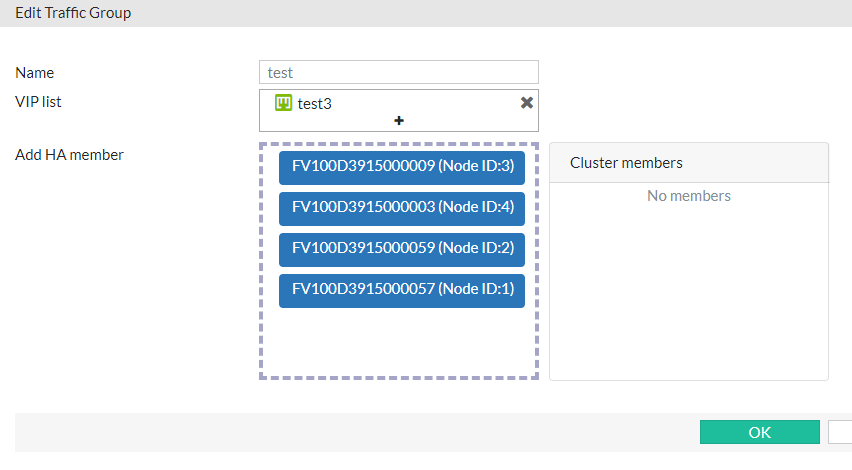Select HA member FV100D3915000057 (Node ID:1)
The width and height of the screenshot is (852, 470).
point(402,289)
